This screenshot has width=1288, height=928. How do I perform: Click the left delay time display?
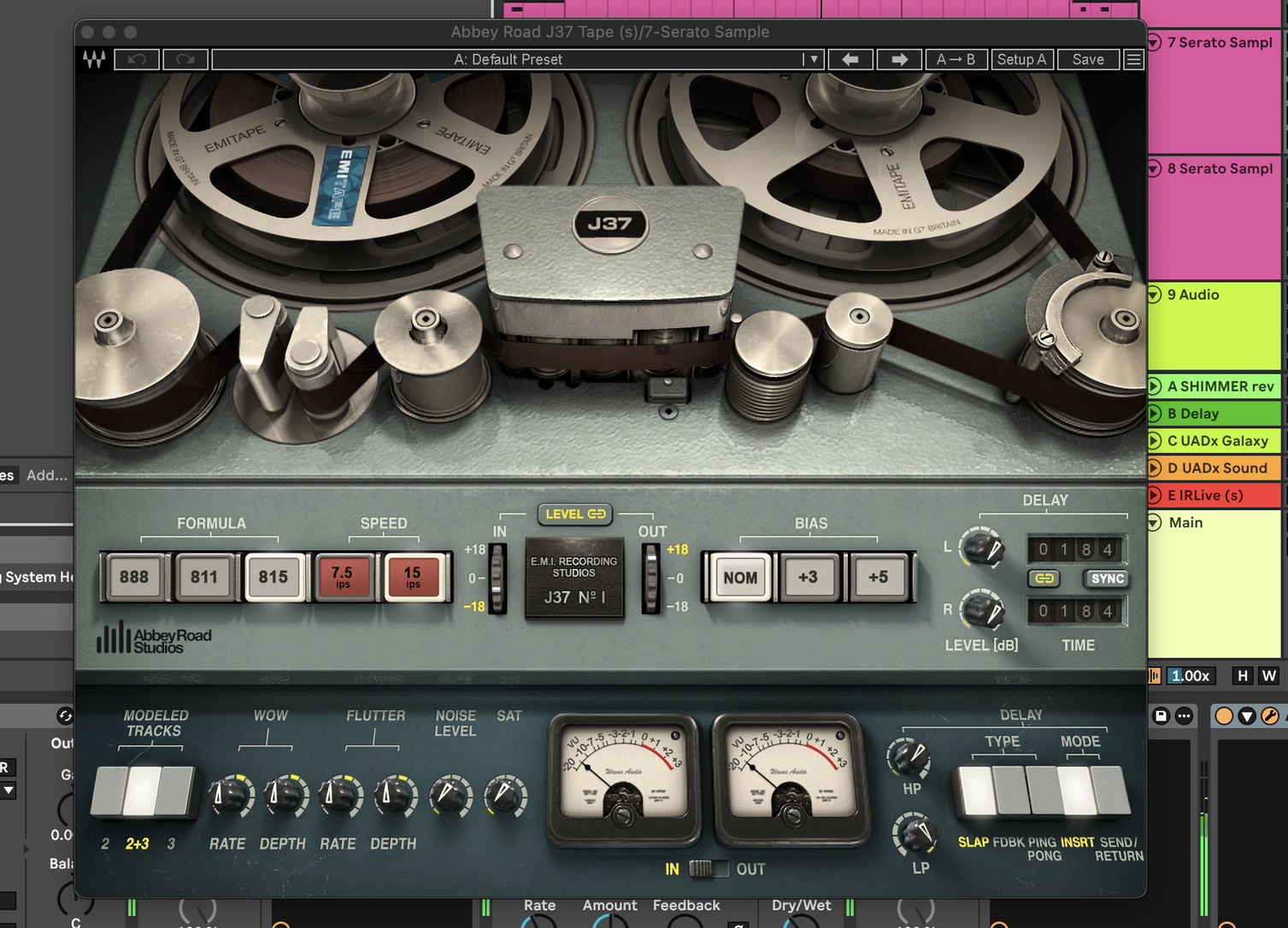pyautogui.click(x=1075, y=549)
